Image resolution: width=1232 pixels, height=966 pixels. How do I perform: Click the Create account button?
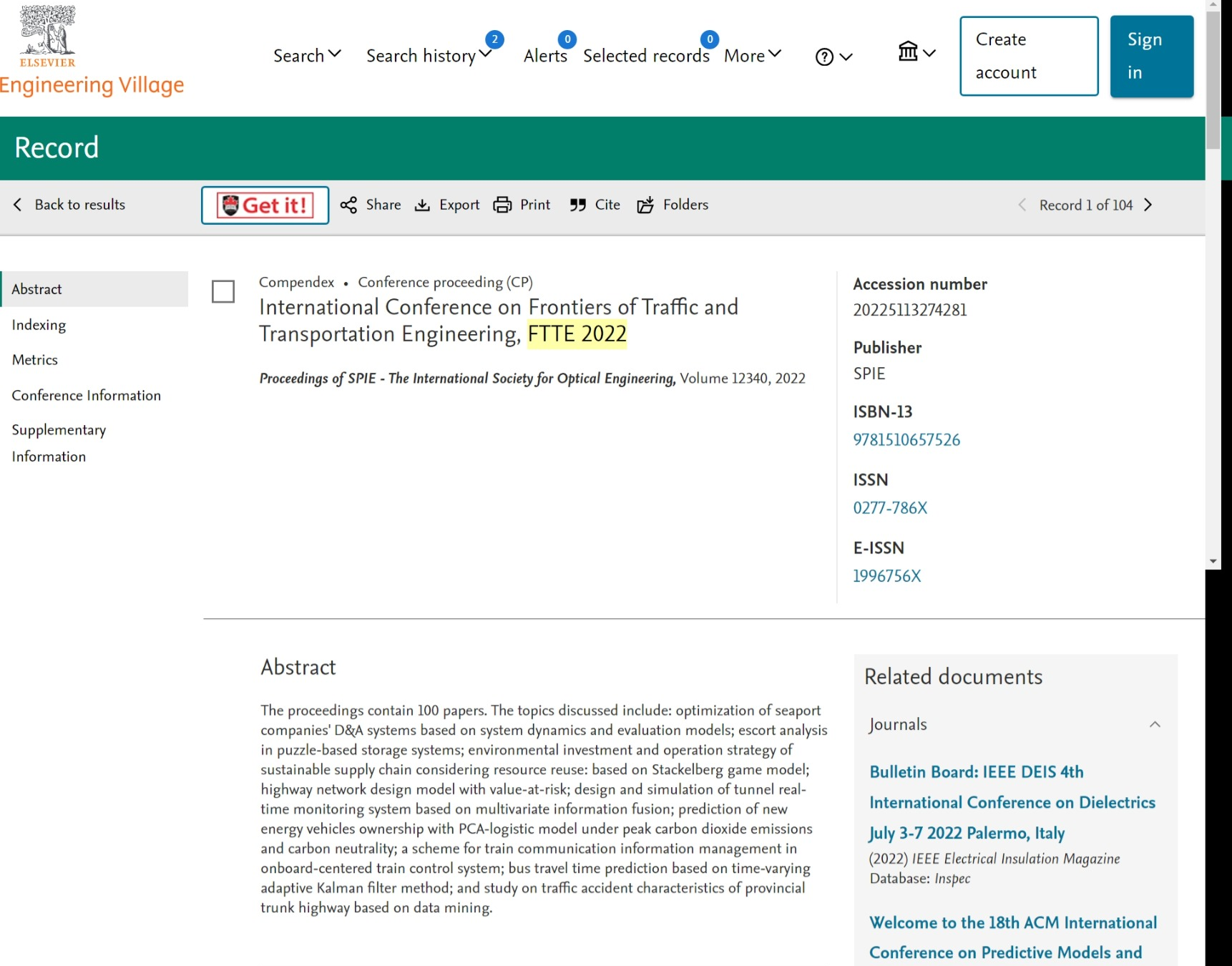coord(1029,56)
